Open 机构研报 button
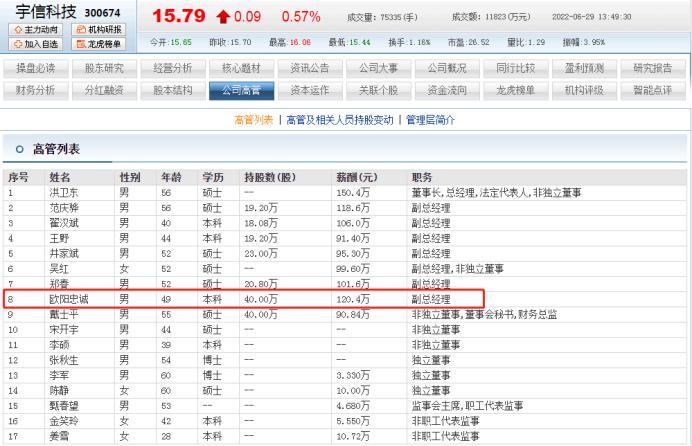Viewport: 692px width, 446px height. pyautogui.click(x=99, y=30)
